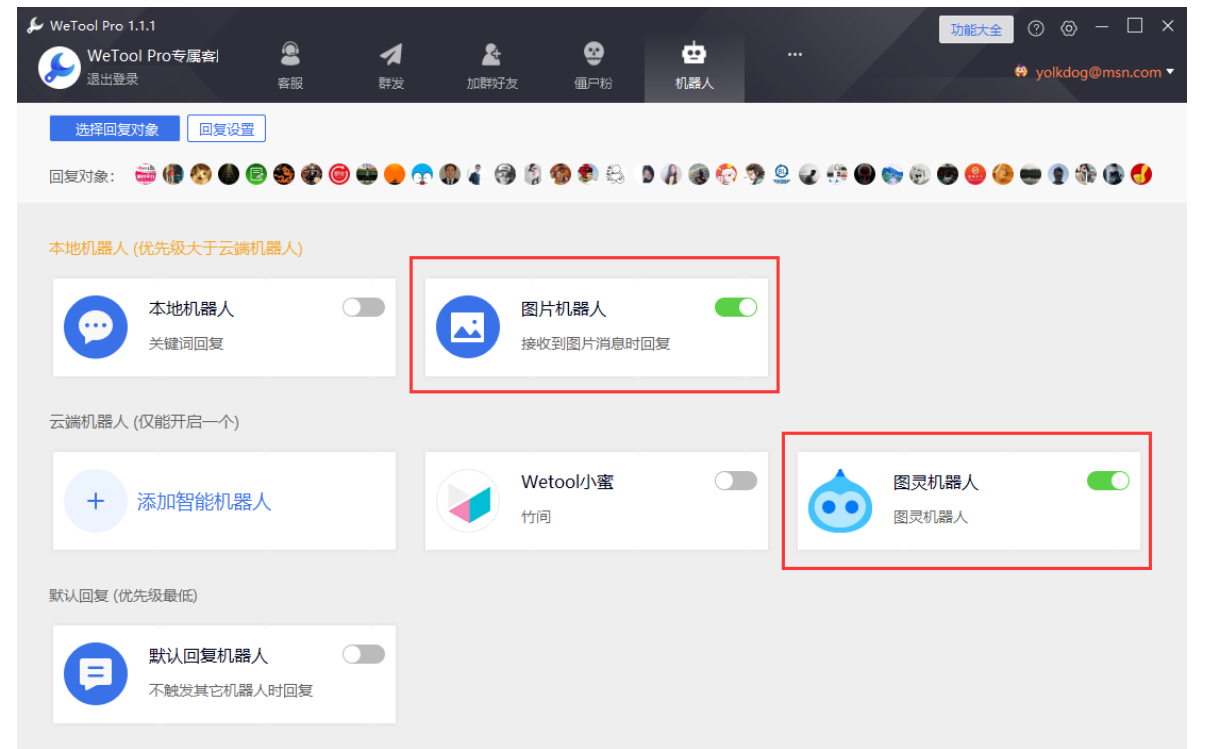Open the 加群好友 tab

coord(492,66)
